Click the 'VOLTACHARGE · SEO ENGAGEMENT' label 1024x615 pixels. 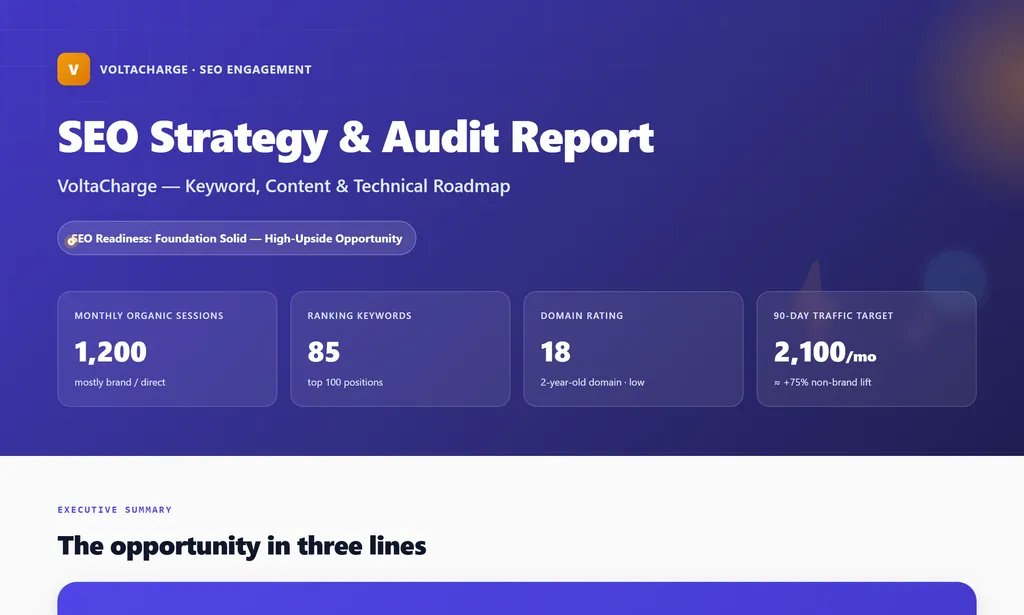[x=206, y=70]
